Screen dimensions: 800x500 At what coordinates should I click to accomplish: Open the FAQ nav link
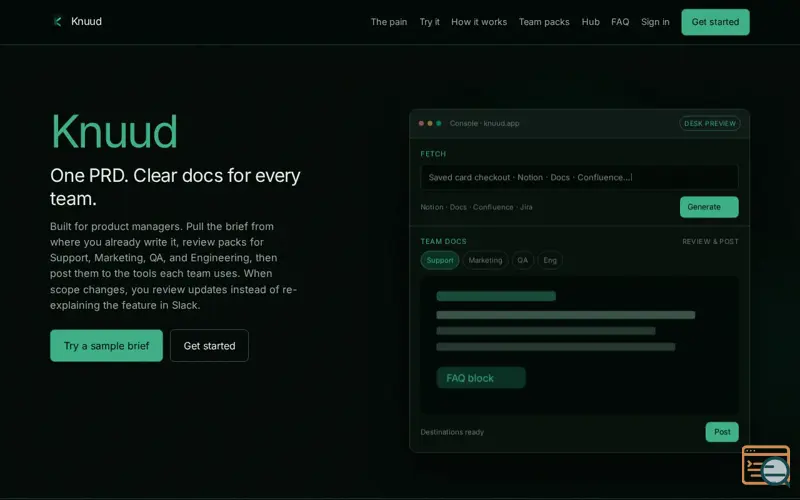(620, 22)
